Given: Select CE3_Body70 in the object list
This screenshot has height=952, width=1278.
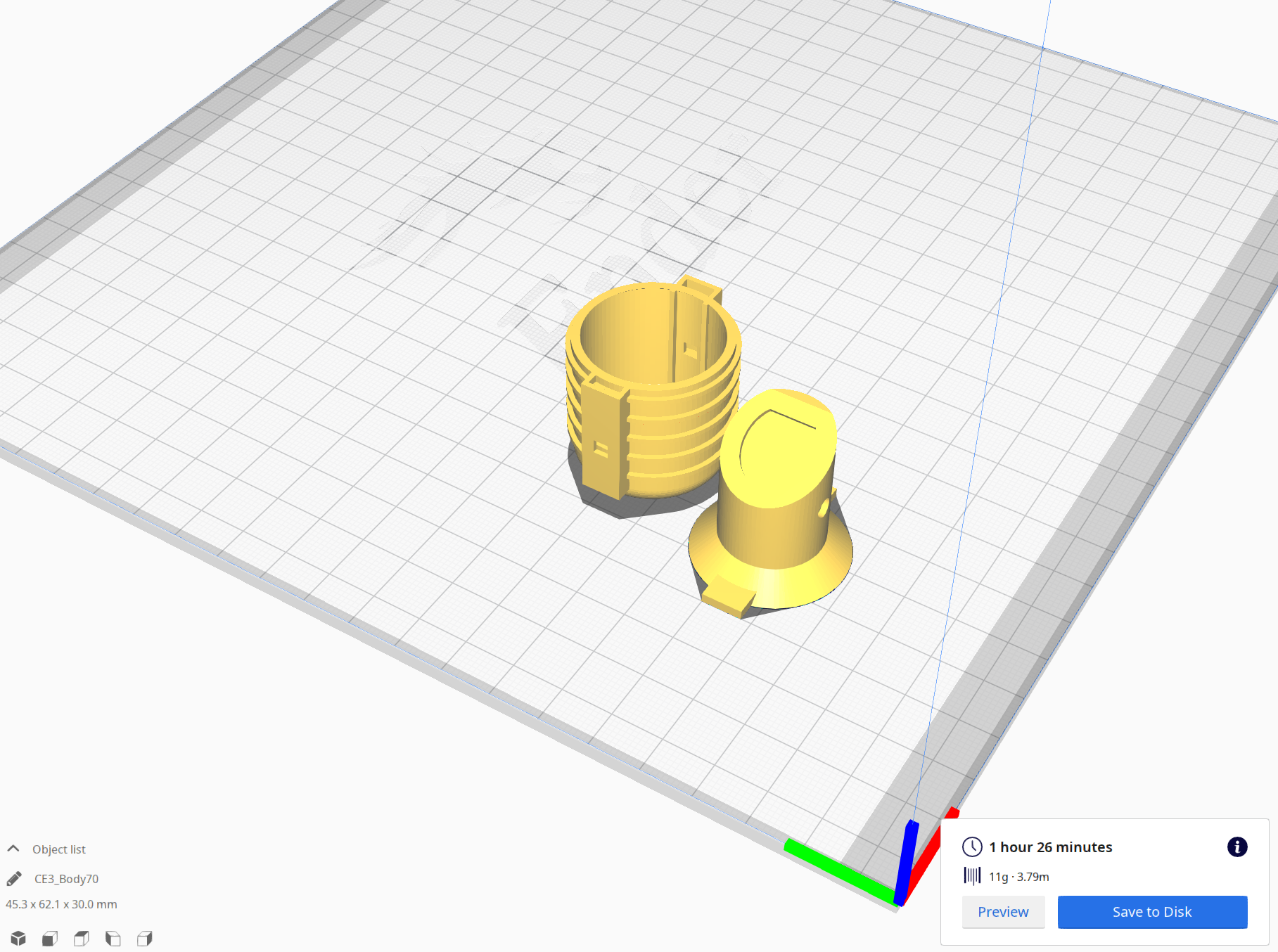Looking at the screenshot, I should (x=65, y=878).
